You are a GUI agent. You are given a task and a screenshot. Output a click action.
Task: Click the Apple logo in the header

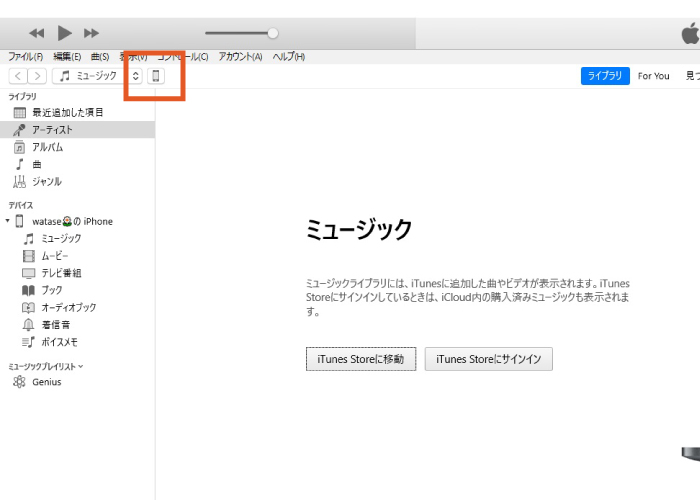690,33
